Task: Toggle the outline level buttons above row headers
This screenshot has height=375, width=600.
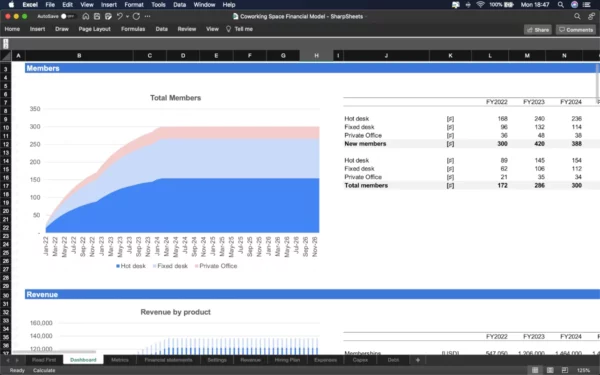Action: pos(6,44)
